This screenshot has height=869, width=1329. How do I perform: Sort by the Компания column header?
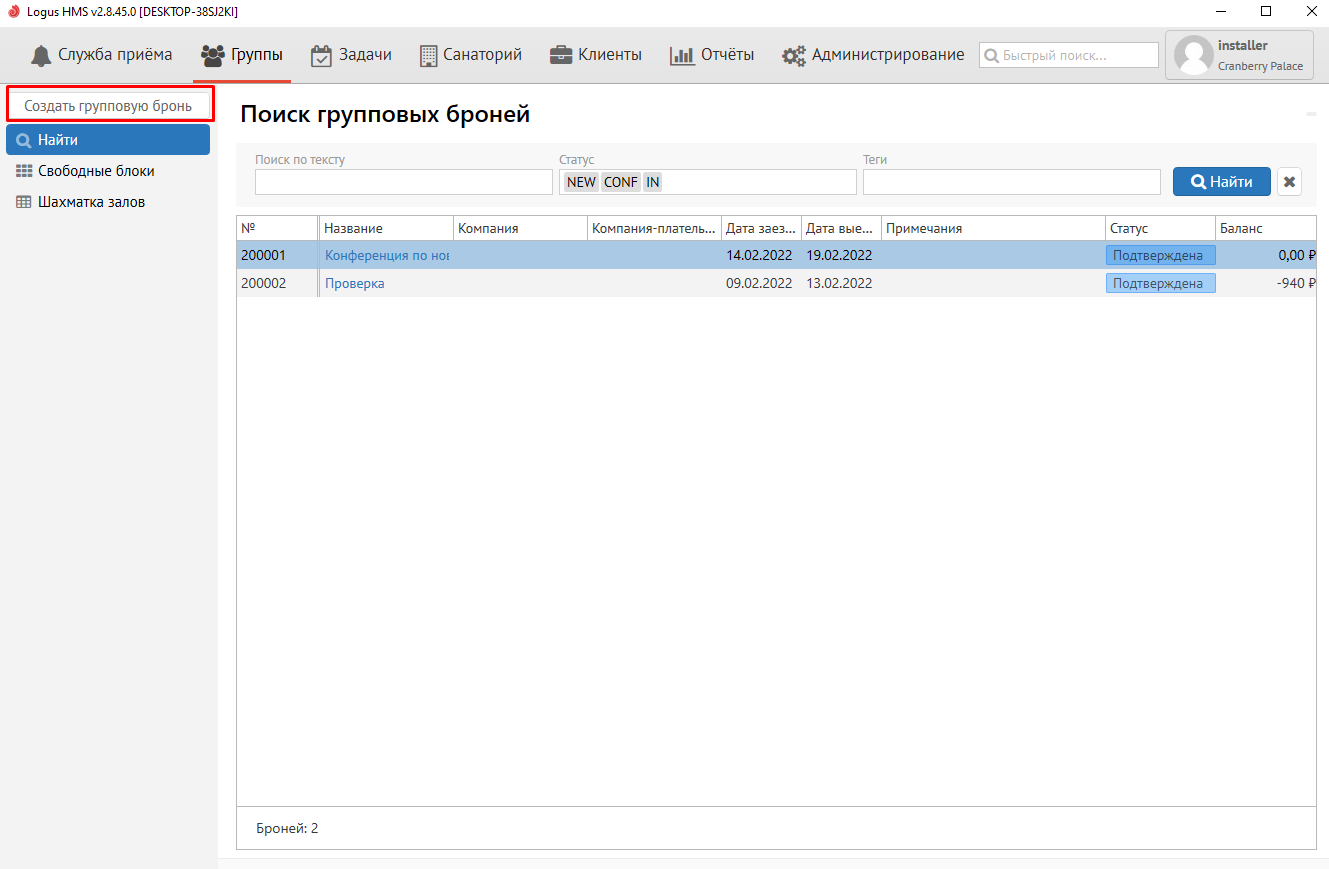(520, 228)
